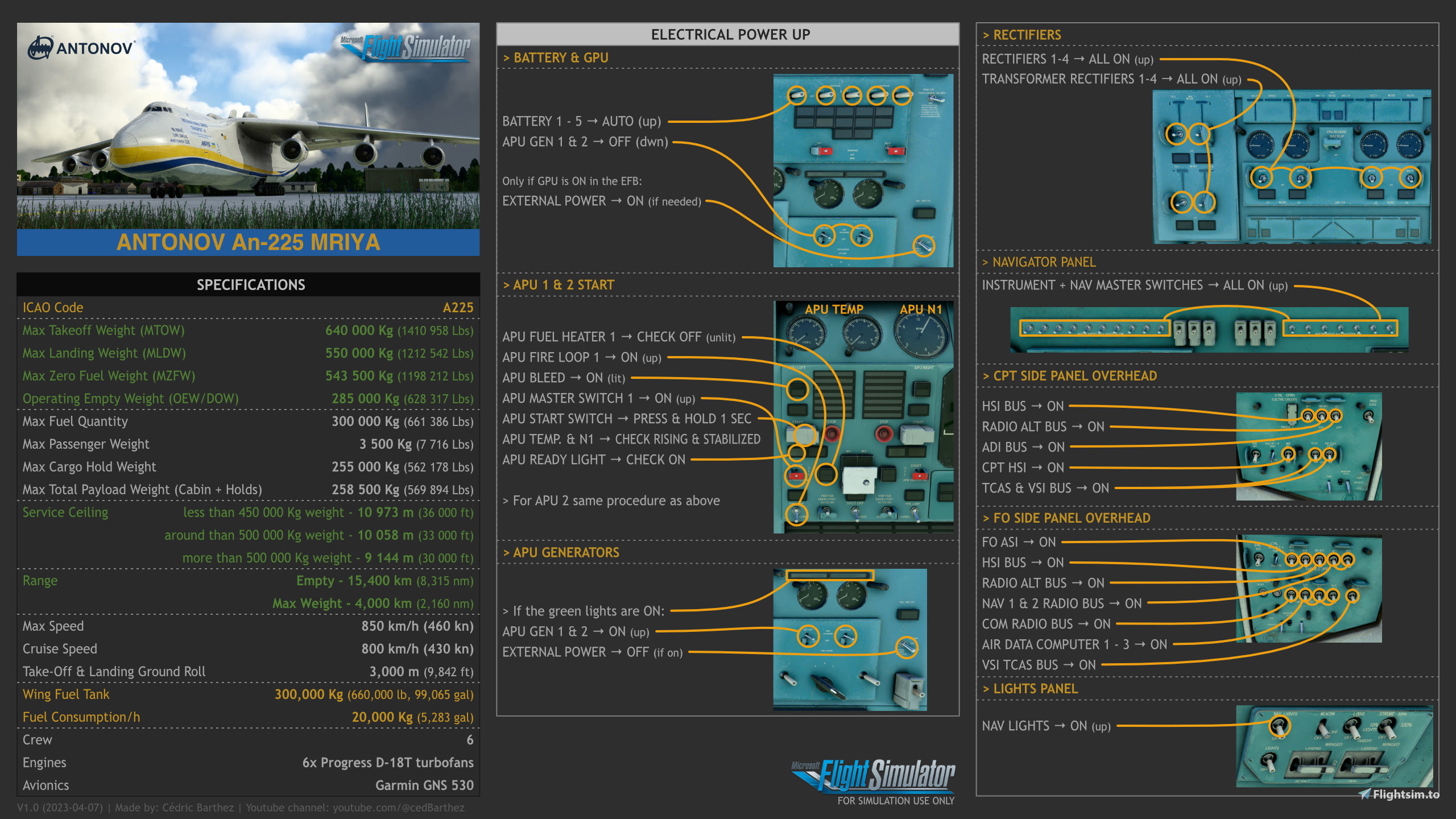Flip the NAV lights switch in lights panel
Image resolution: width=1456 pixels, height=819 pixels.
coord(1279,726)
